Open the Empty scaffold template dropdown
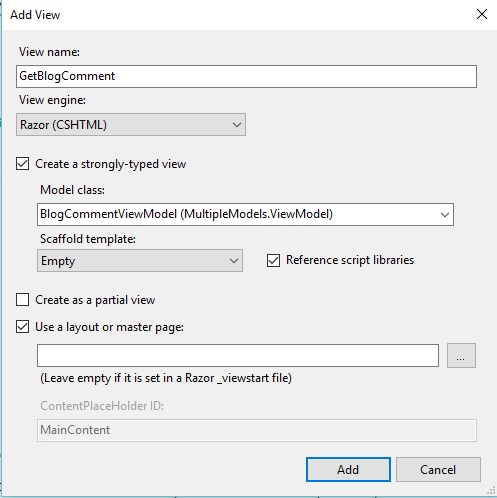The image size is (497, 498). point(140,261)
